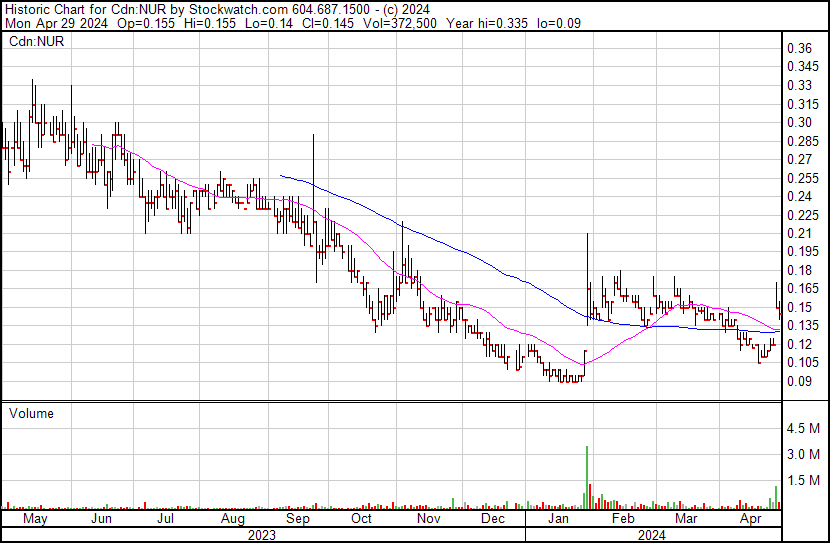Click the 0.09 price axis label
This screenshot has height=543, width=830.
(x=798, y=381)
